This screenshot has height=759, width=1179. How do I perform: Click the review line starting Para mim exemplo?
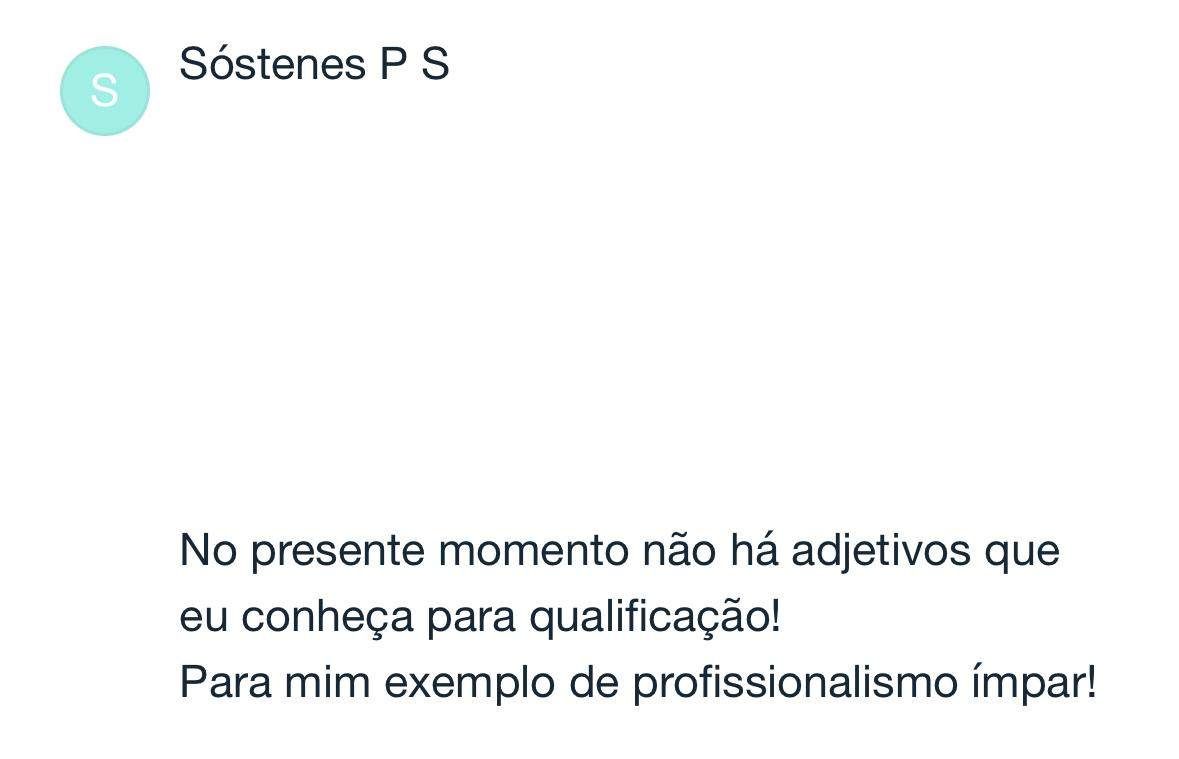click(x=638, y=683)
